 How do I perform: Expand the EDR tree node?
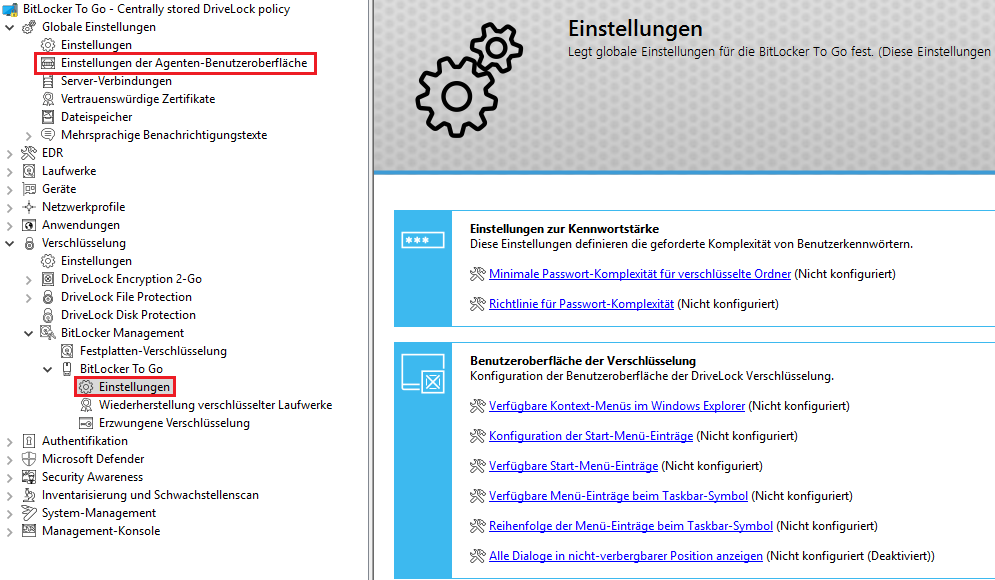(x=10, y=154)
